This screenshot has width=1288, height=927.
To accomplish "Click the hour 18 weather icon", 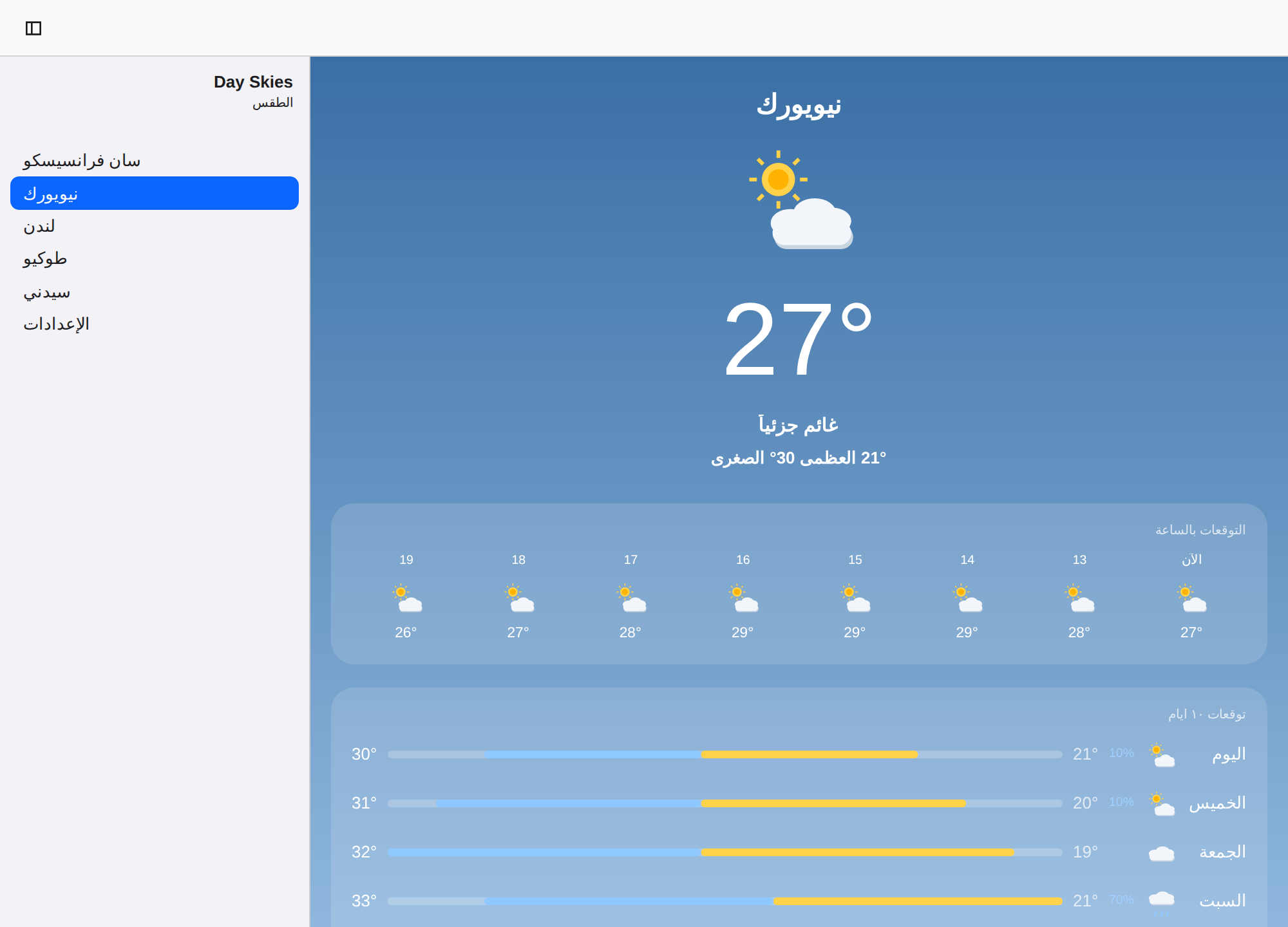I will click(519, 598).
